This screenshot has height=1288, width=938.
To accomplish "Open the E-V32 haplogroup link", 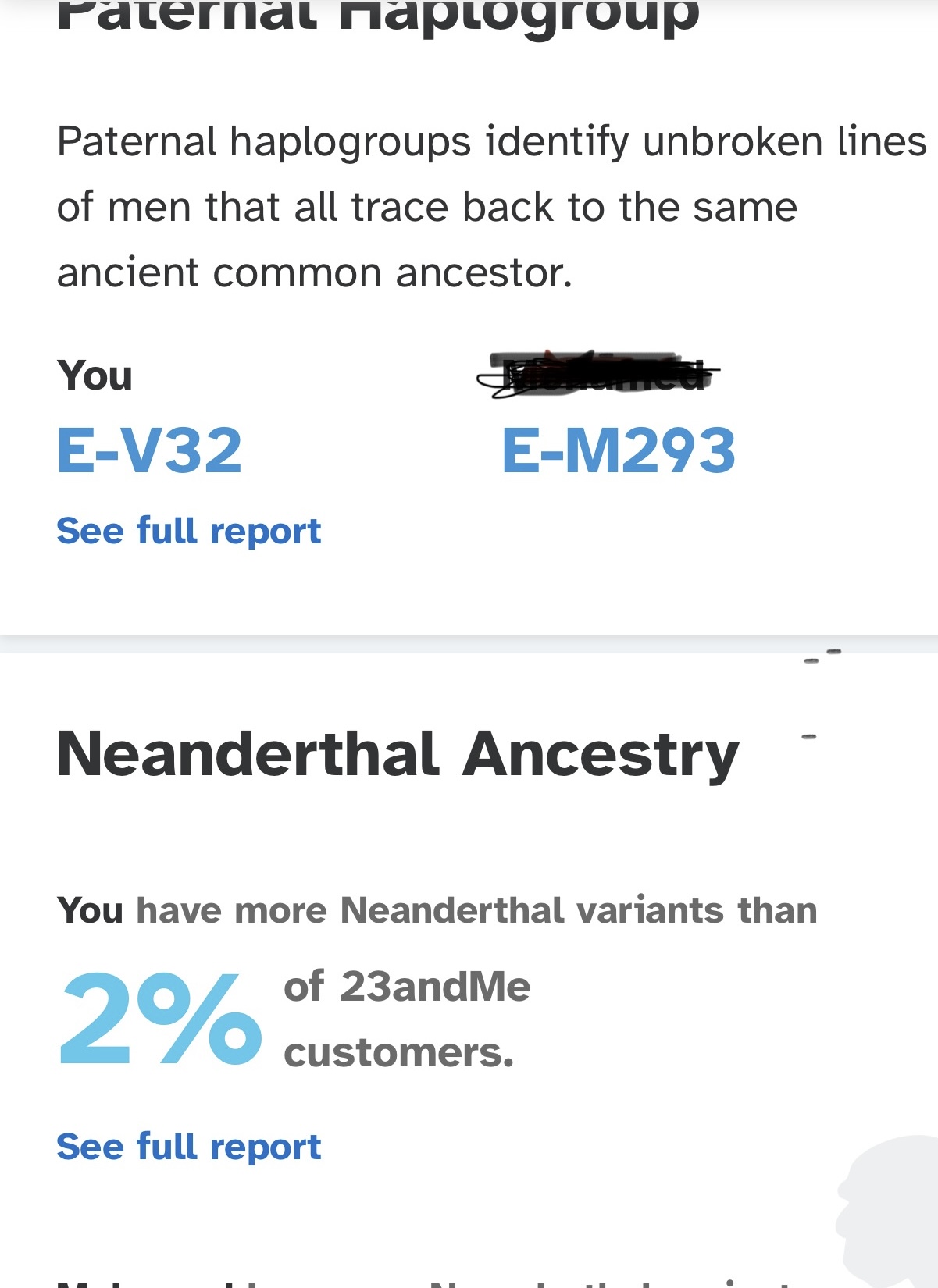I will (149, 450).
